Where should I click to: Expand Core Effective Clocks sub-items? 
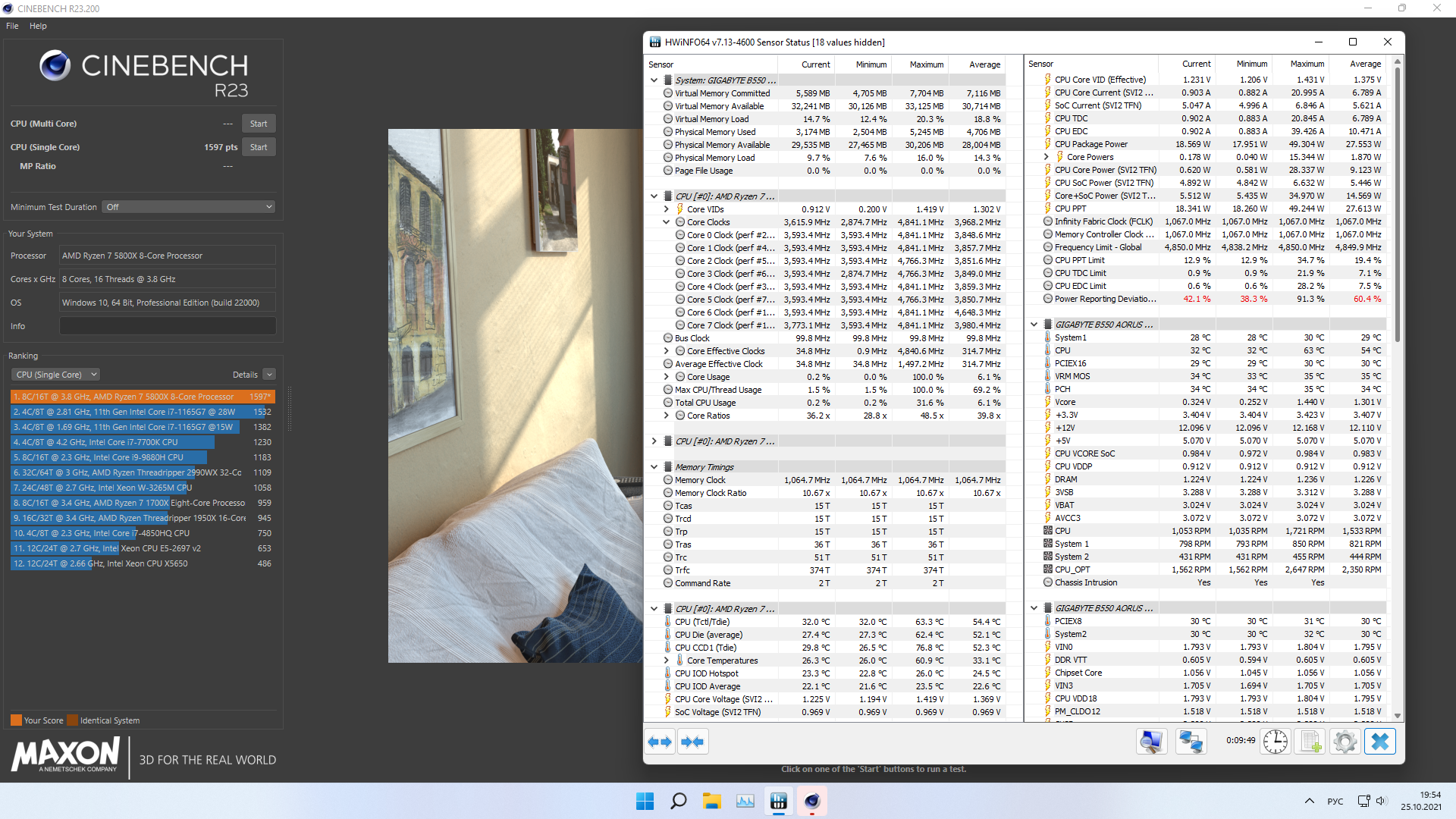[x=667, y=351]
